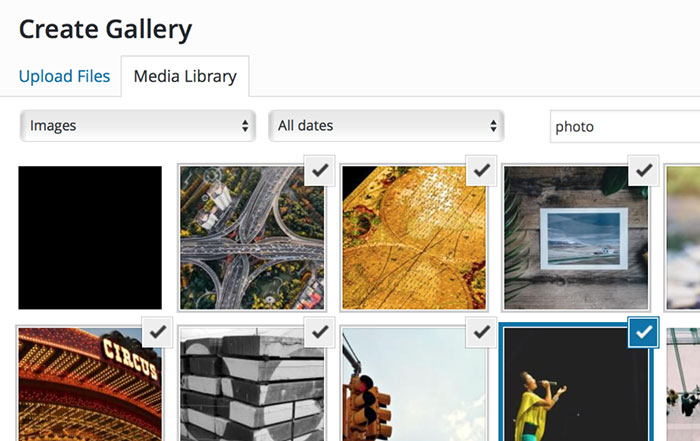Deselect the traffic light photo checkmark
700x441 pixels.
click(x=482, y=332)
